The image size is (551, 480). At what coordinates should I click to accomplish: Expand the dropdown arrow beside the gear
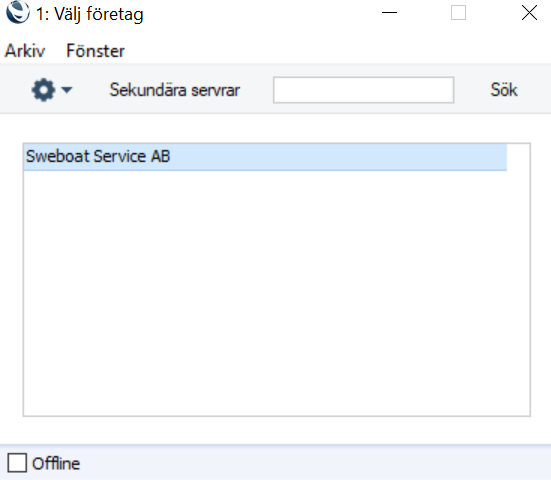(x=66, y=90)
